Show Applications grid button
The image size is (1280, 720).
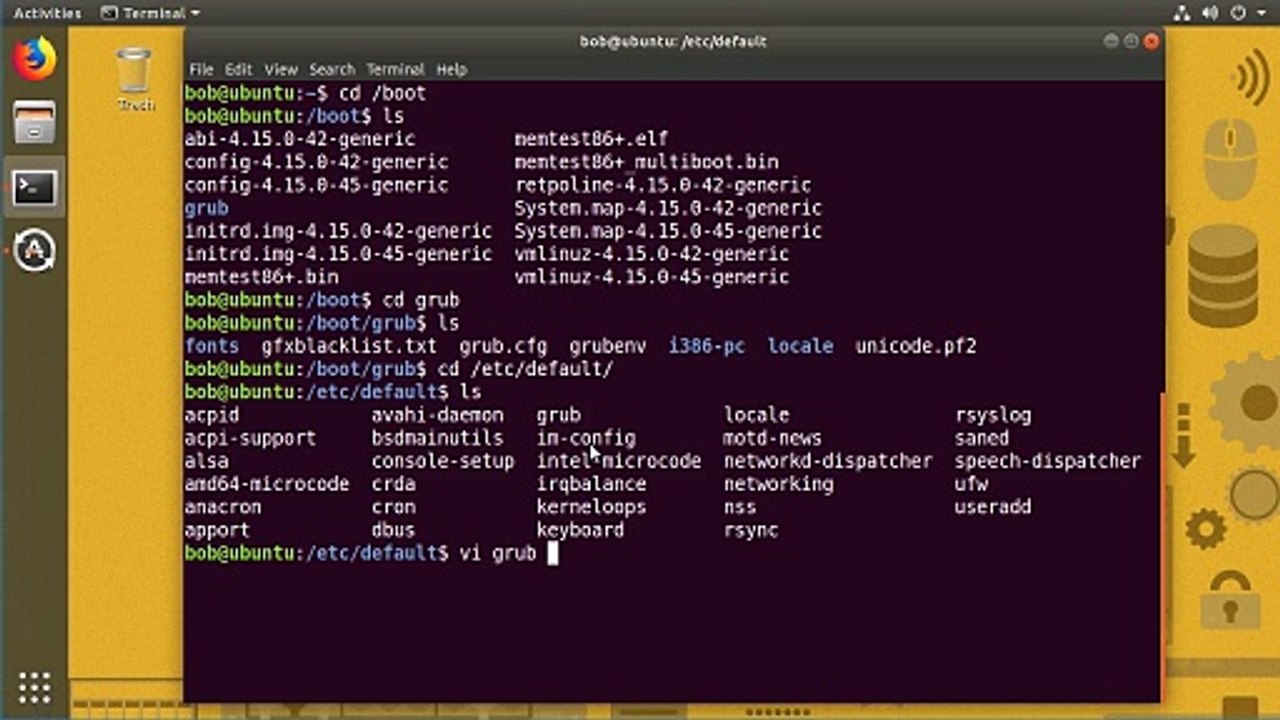coord(34,687)
